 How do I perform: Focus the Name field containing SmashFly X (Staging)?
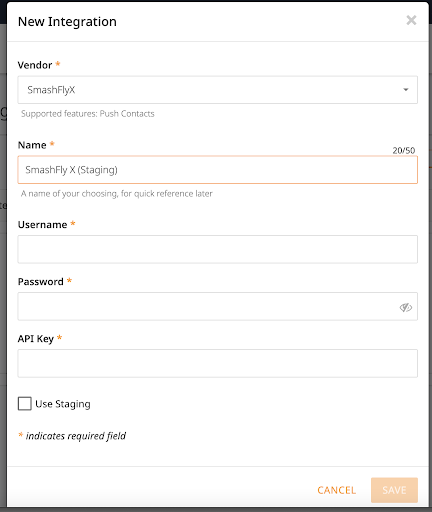pos(217,170)
